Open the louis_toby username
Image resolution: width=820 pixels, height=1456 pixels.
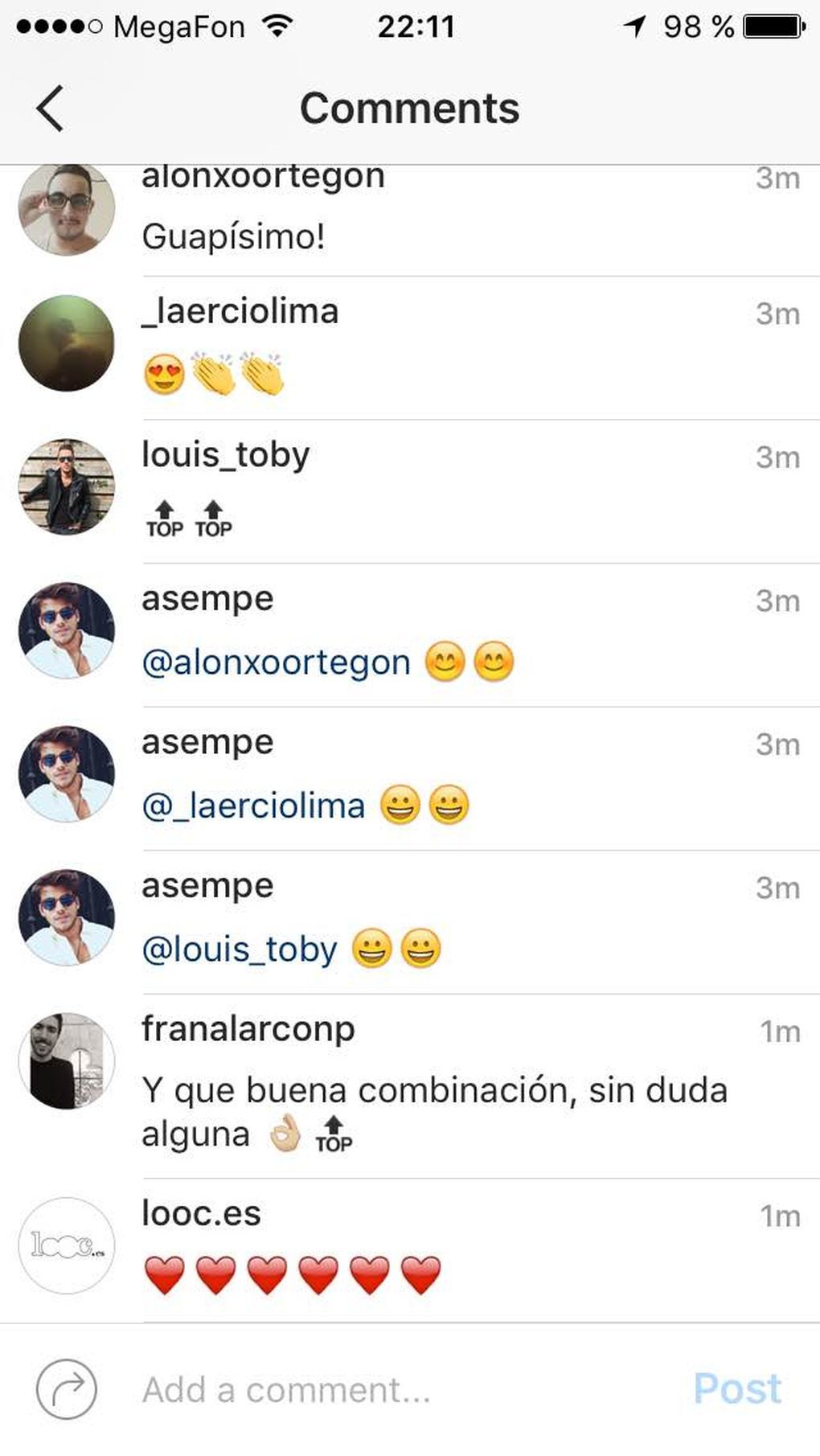tap(226, 455)
